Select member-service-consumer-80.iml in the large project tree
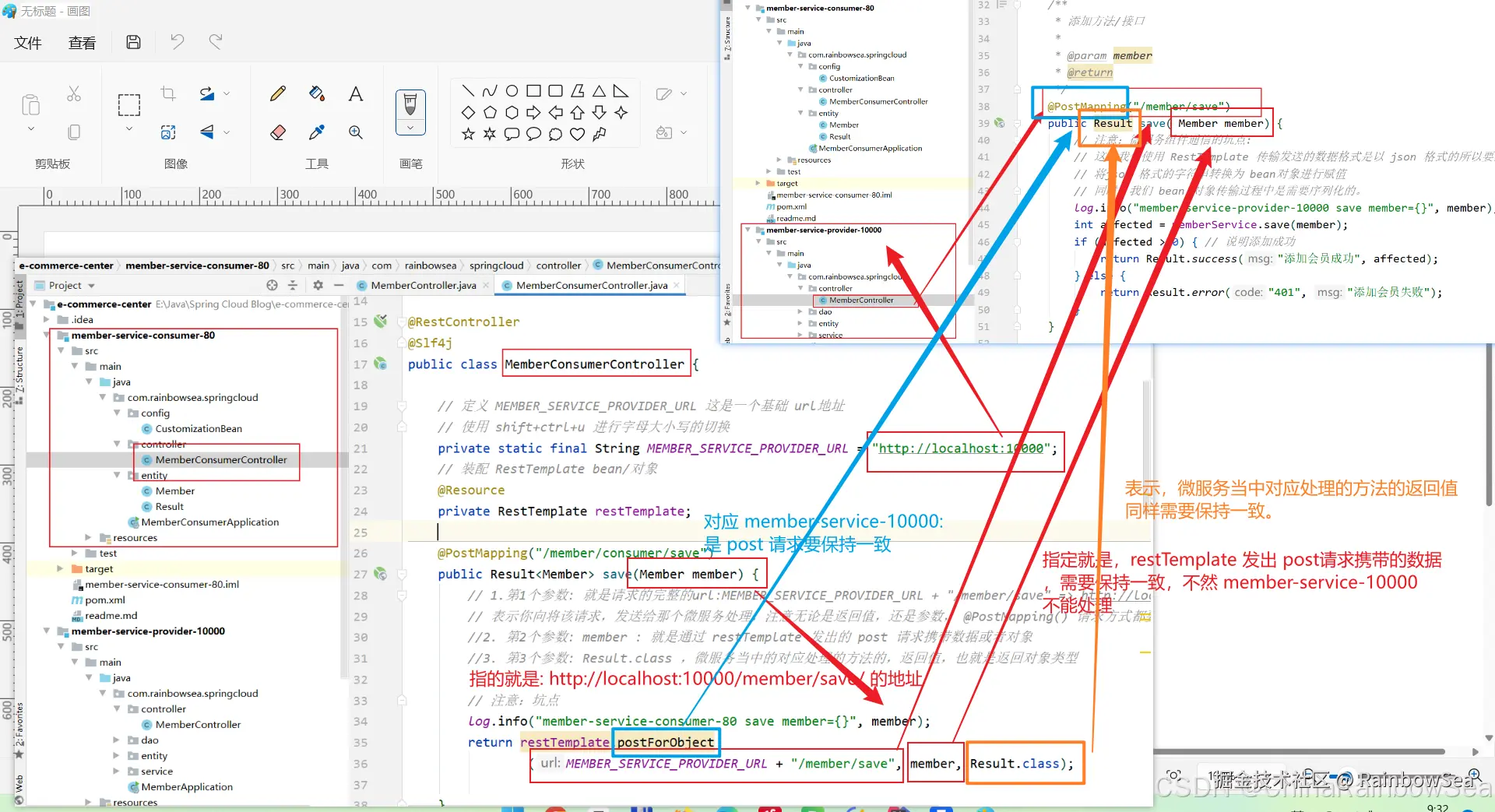Viewport: 1495px width, 812px height. (162, 585)
